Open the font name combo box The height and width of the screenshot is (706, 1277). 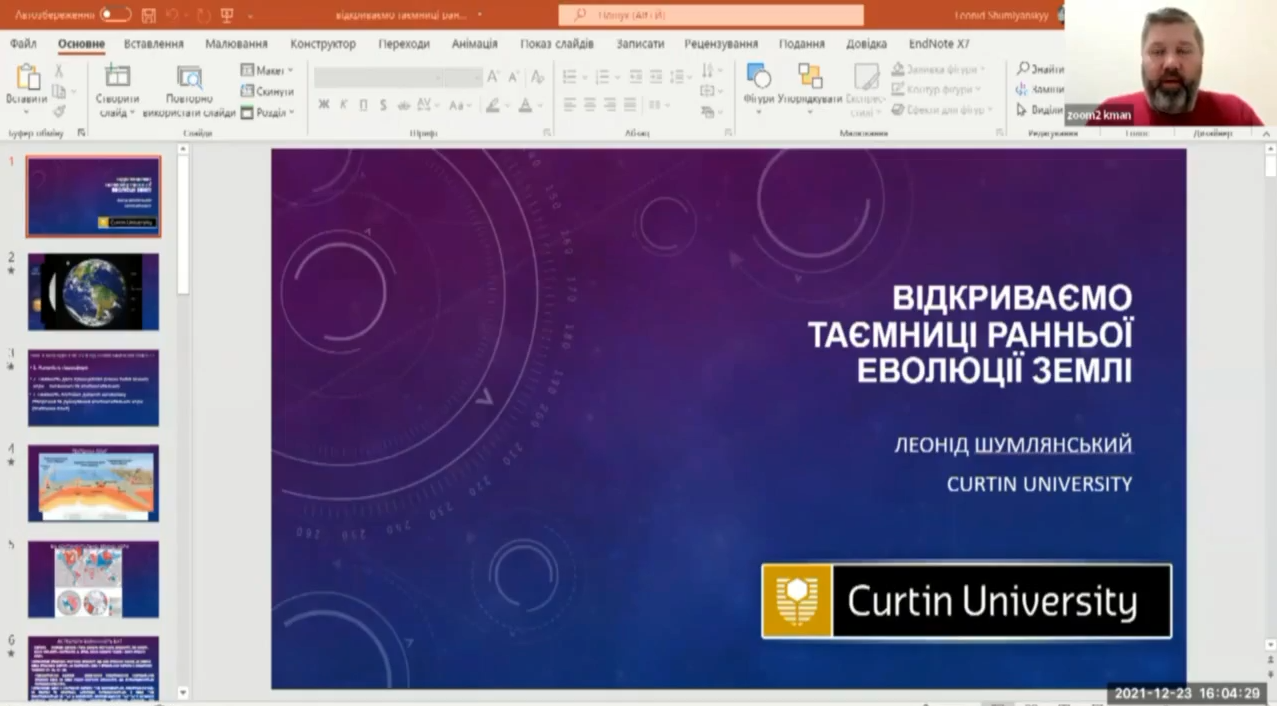(380, 77)
